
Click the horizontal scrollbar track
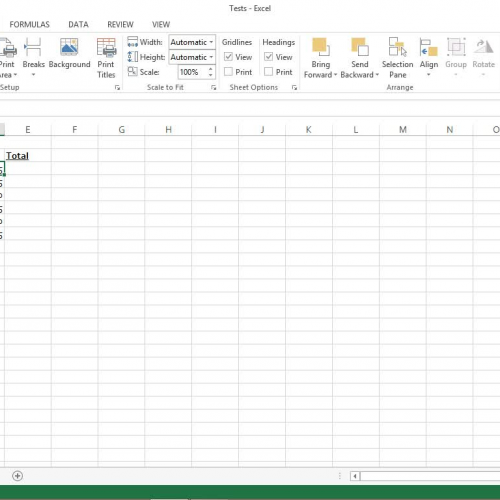[x=430, y=476]
